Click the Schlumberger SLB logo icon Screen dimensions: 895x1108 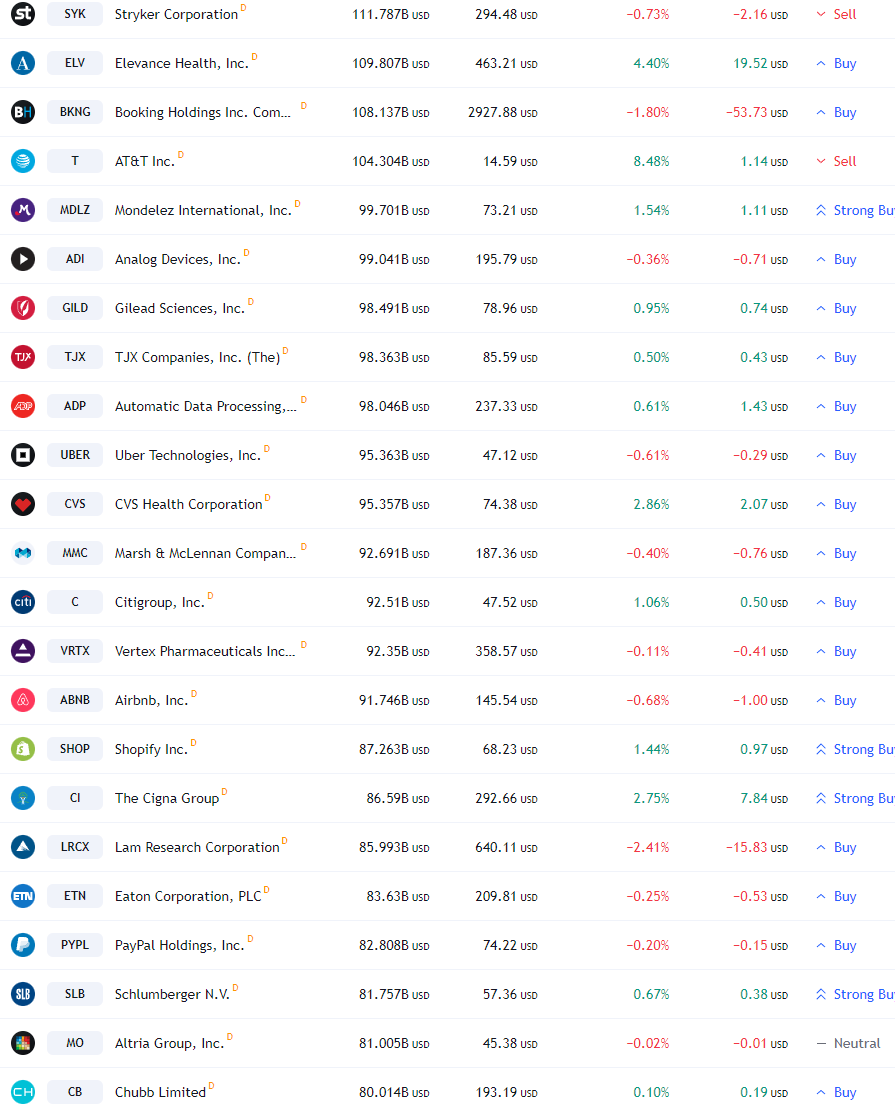coord(23,994)
